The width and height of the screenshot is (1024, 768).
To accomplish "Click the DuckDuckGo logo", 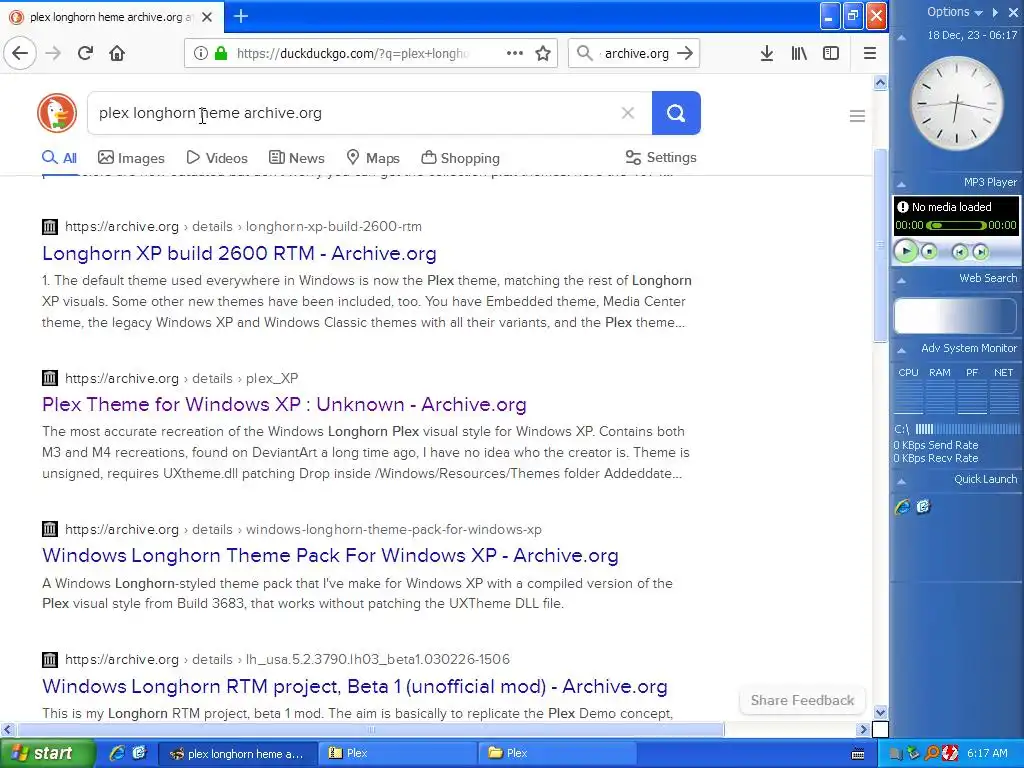I will pyautogui.click(x=57, y=113).
